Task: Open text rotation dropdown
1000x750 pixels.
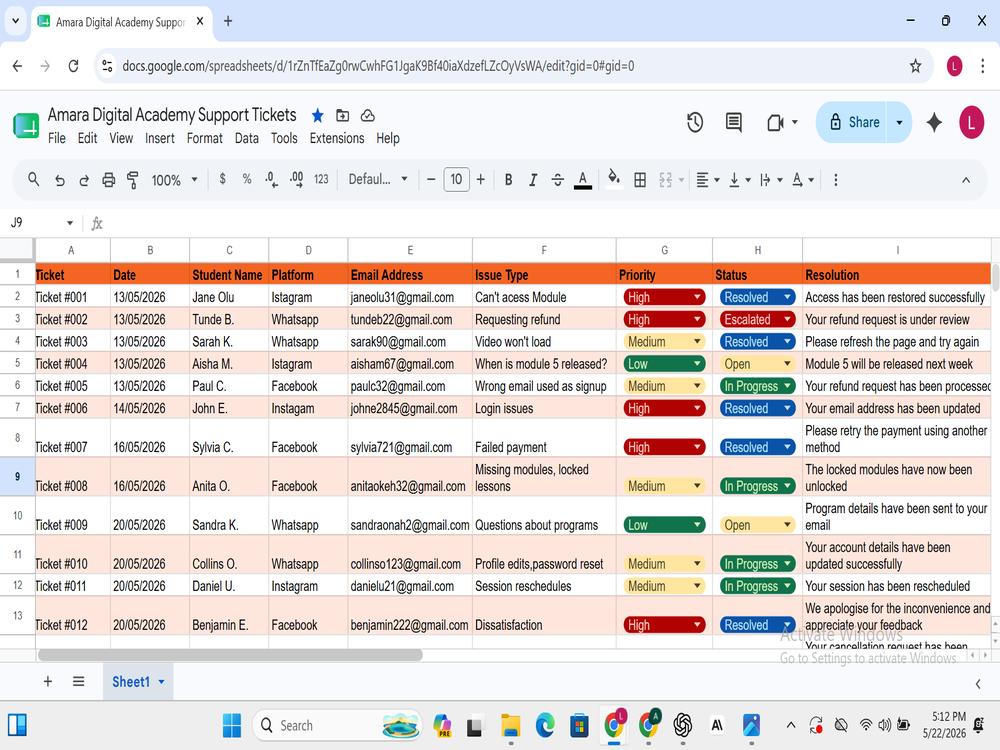Action: pos(802,180)
